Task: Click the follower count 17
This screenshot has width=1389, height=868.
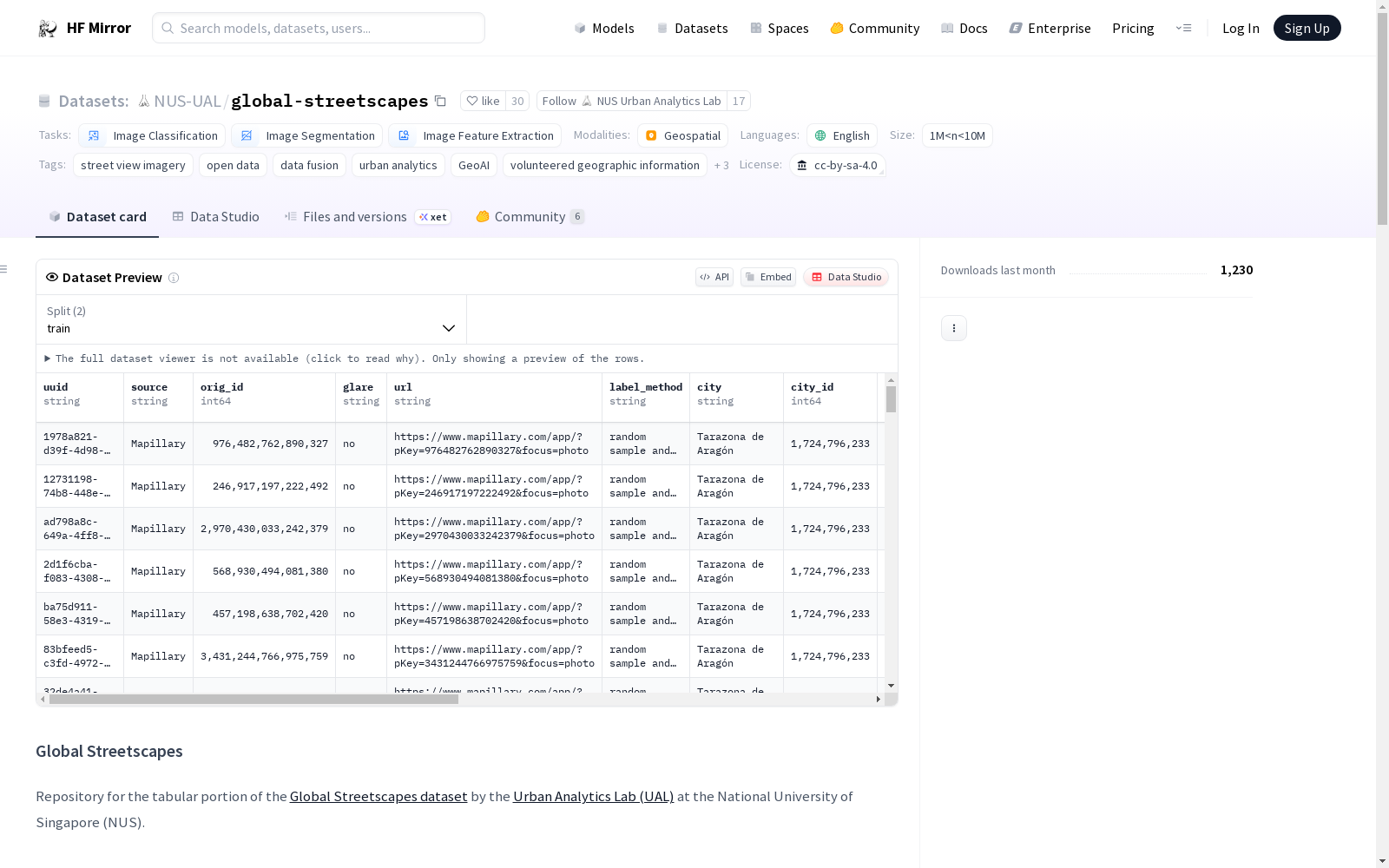Action: 739,101
